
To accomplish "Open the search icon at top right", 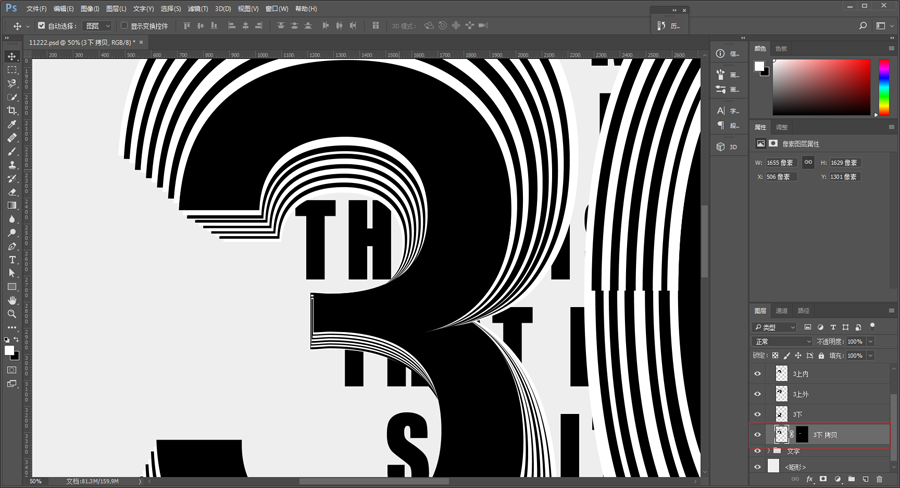I will click(863, 26).
